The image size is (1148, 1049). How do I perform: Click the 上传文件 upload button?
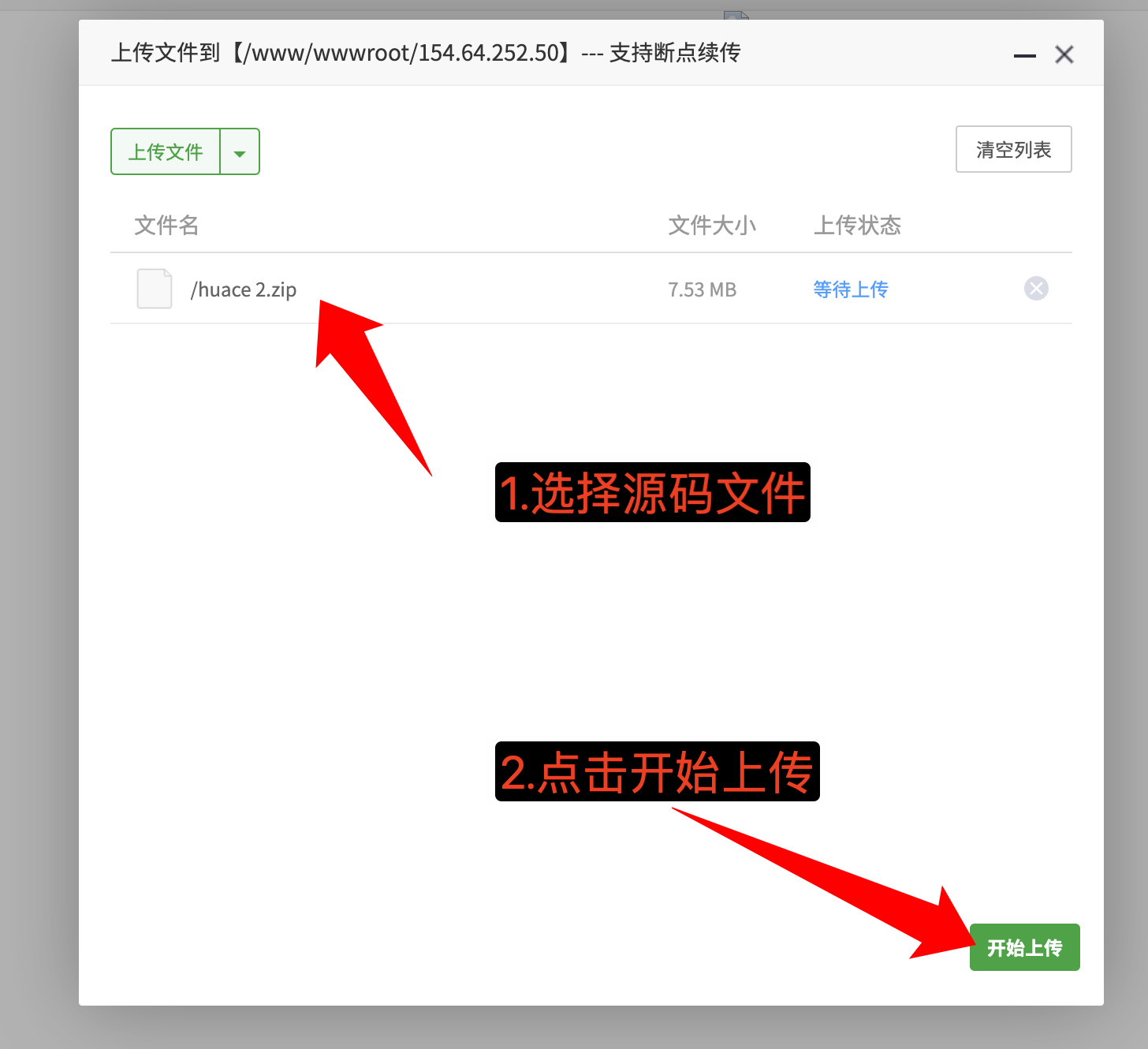166,151
